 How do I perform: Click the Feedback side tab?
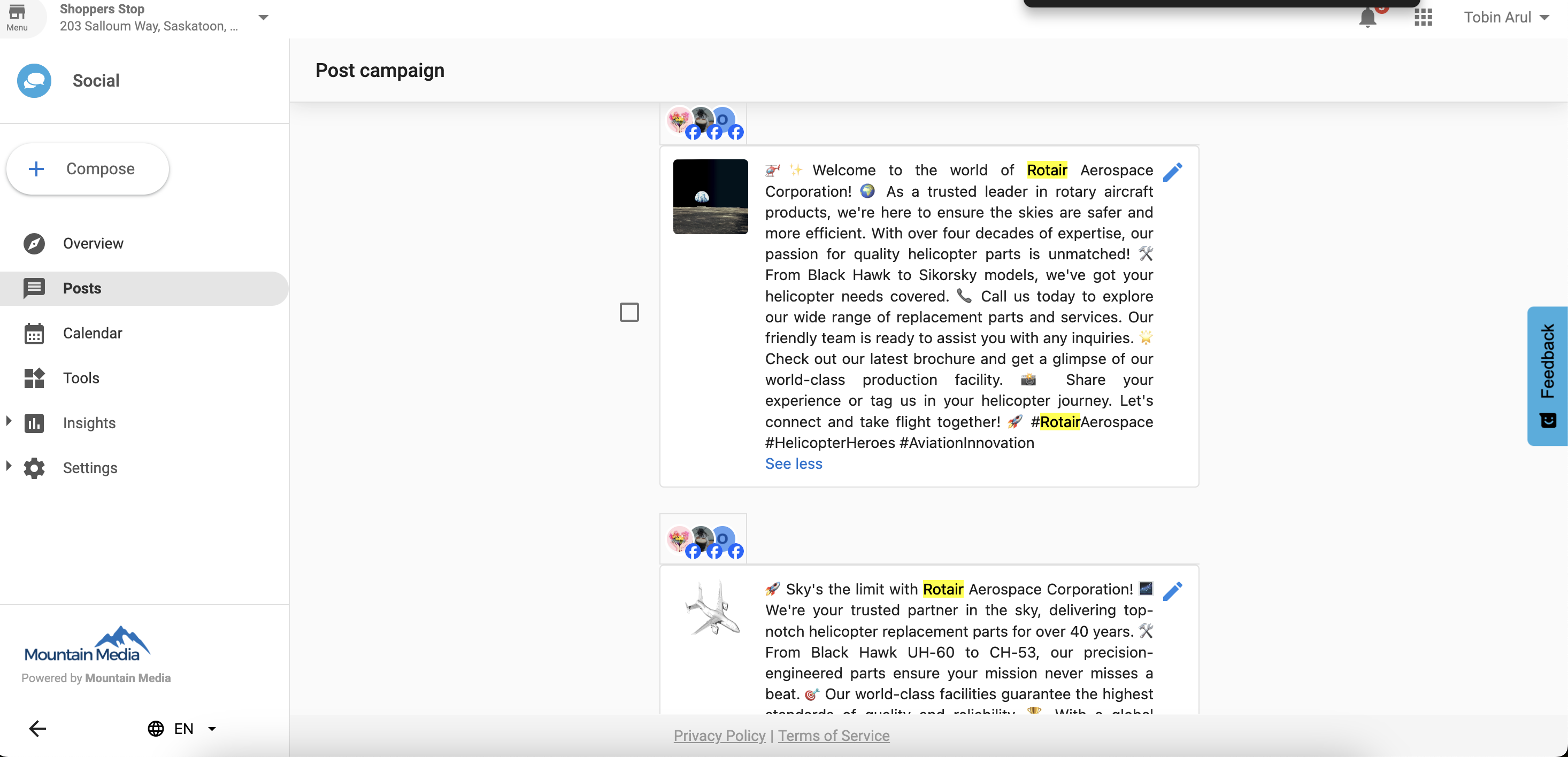point(1547,376)
